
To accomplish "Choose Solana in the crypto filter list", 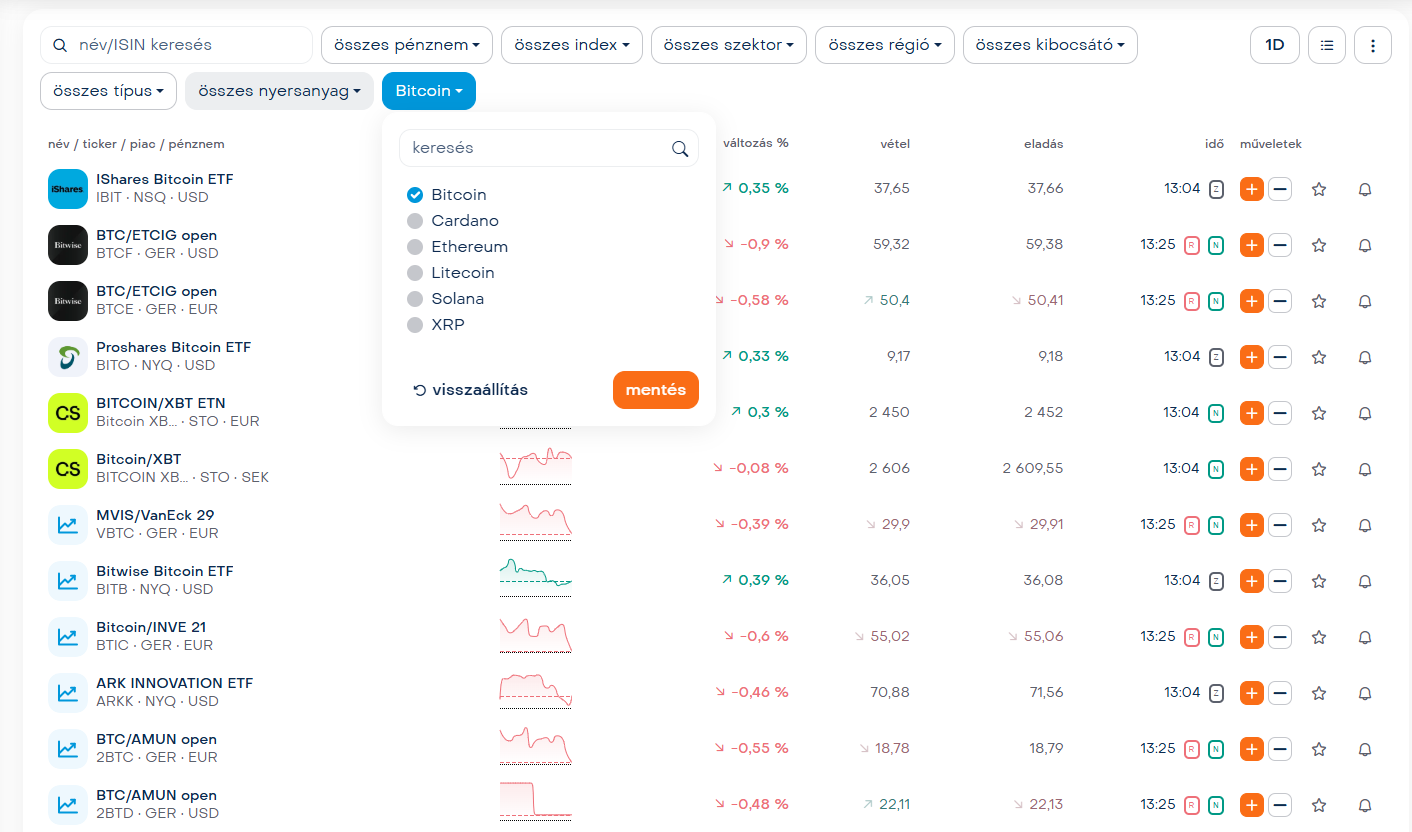I will click(415, 299).
